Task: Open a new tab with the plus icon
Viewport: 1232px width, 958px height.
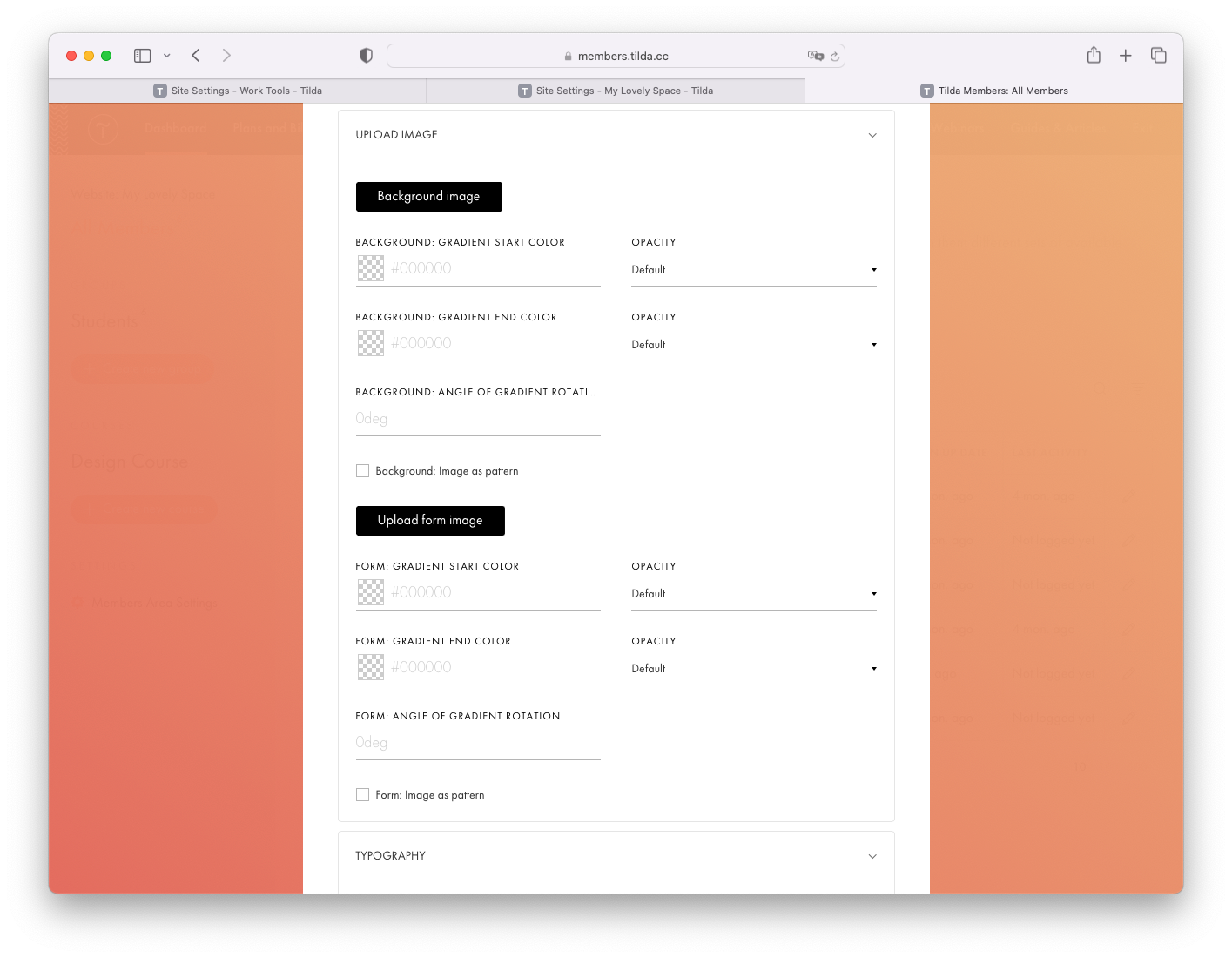Action: (x=1126, y=55)
